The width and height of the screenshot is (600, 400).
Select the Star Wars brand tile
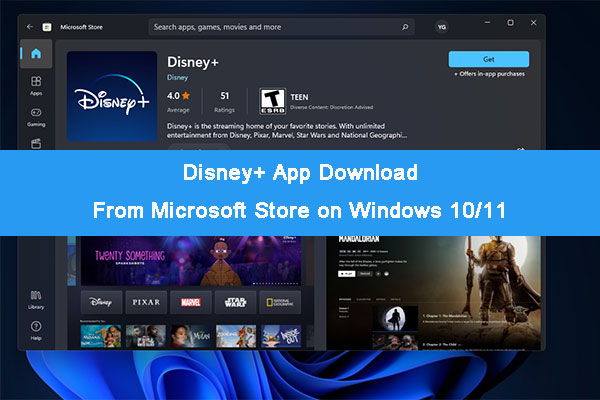(235, 300)
